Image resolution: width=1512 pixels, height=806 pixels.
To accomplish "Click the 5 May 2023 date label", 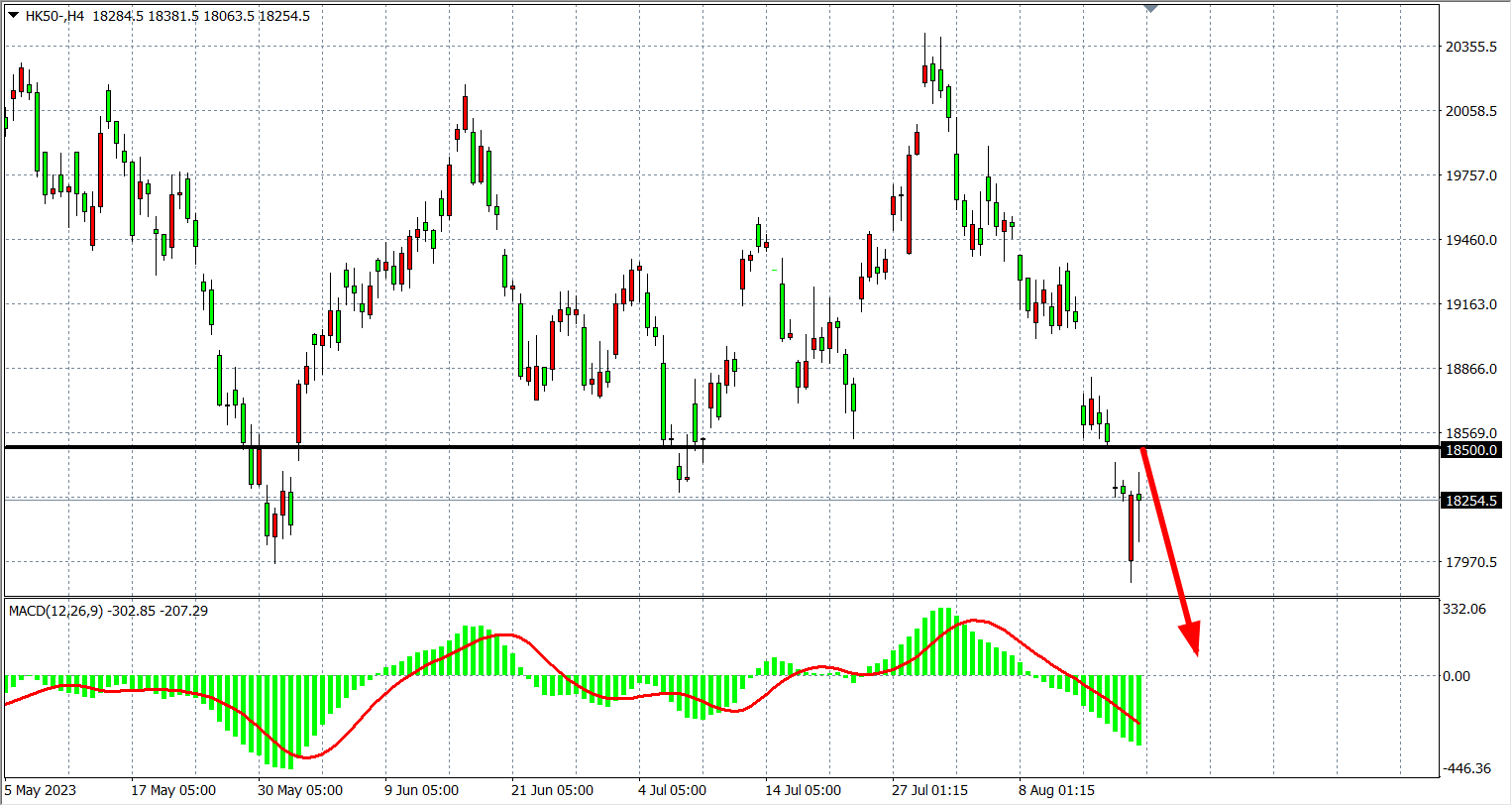I will pos(41,790).
